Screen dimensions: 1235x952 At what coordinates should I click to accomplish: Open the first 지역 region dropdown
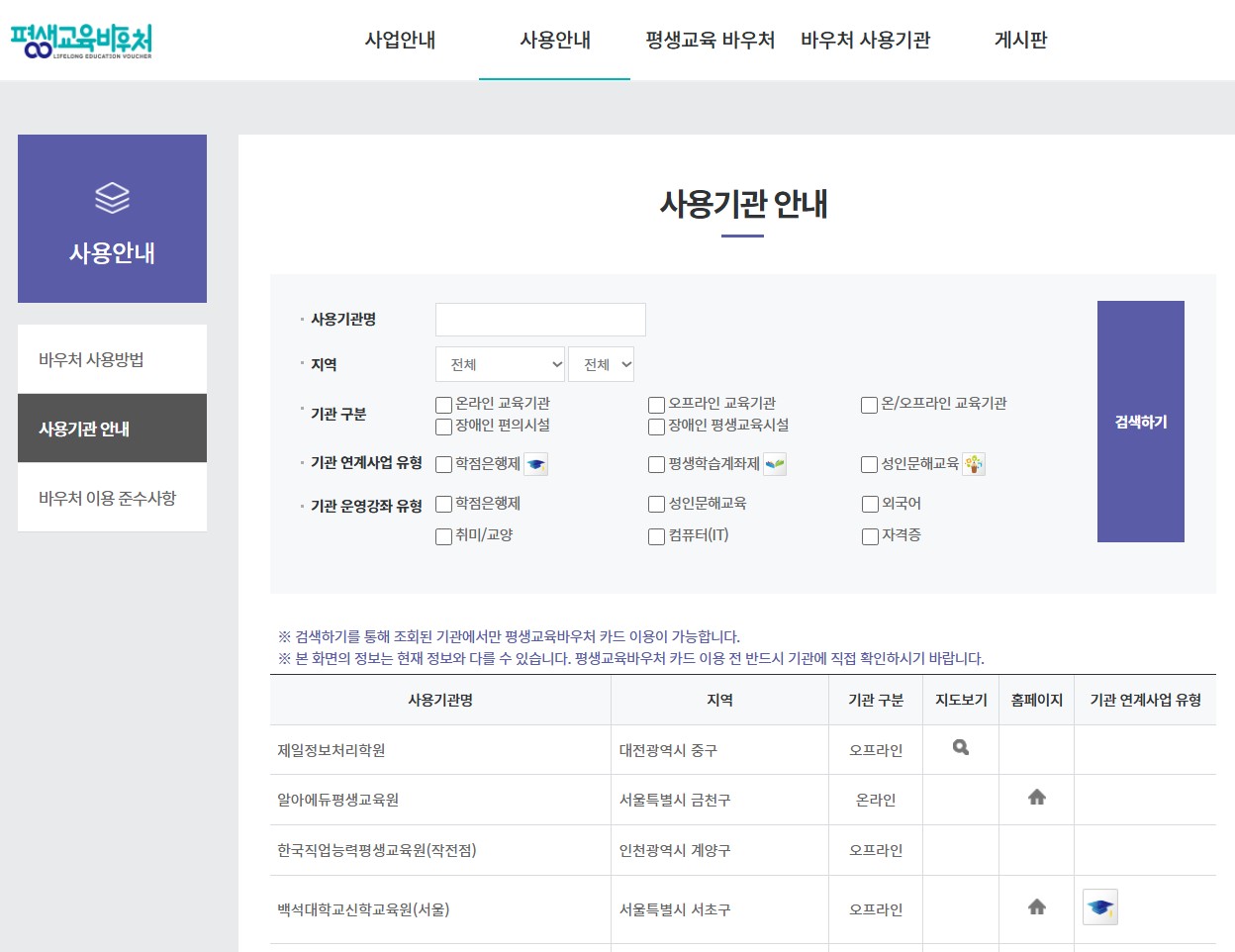(x=500, y=364)
